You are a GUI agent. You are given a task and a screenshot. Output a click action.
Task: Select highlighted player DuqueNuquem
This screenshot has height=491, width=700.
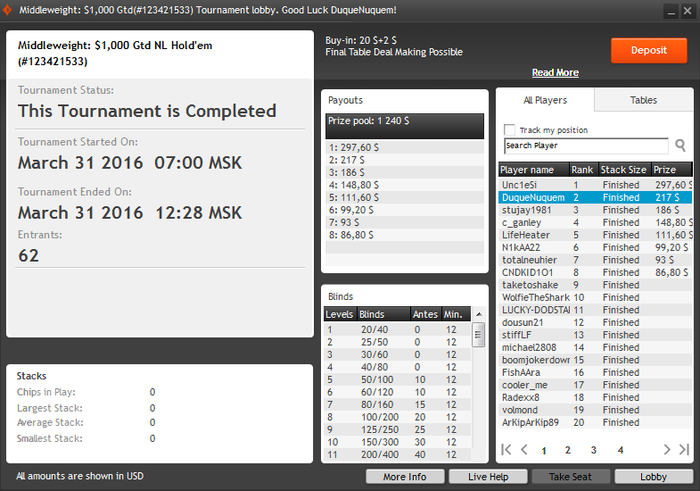pos(595,197)
